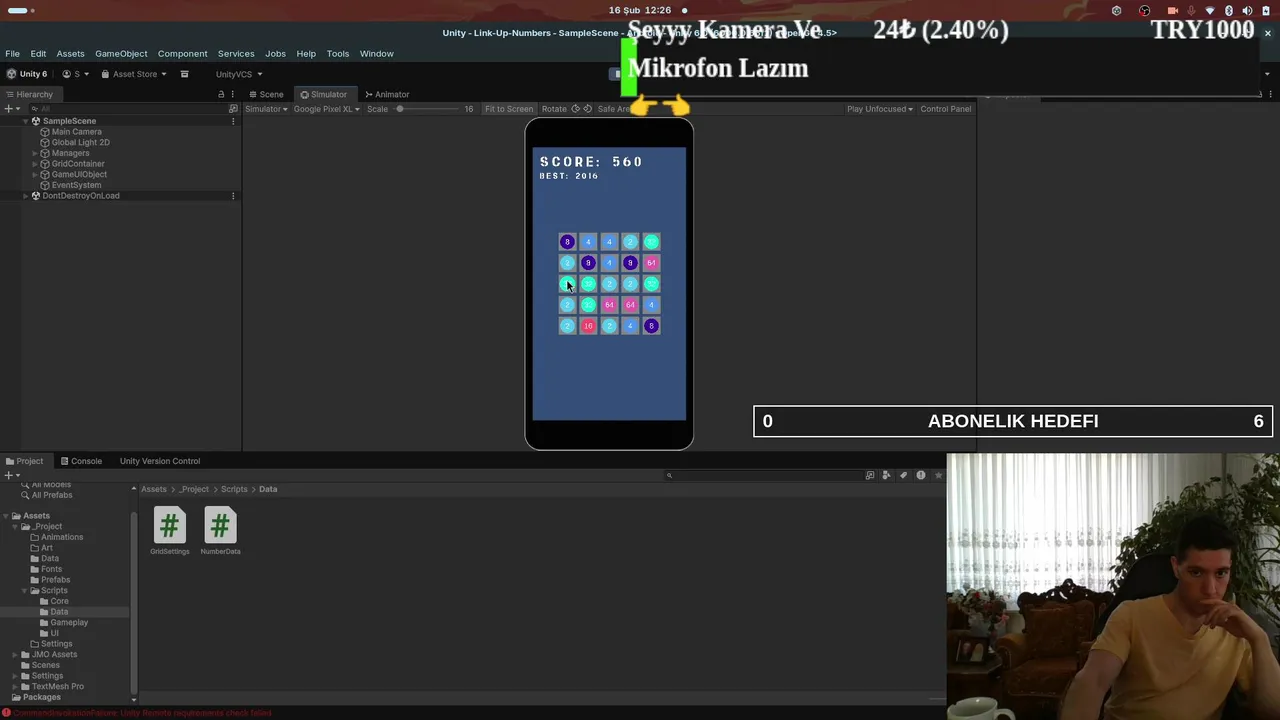Open the Gameplay folder in the Project tree
The height and width of the screenshot is (720, 1280).
[x=68, y=622]
